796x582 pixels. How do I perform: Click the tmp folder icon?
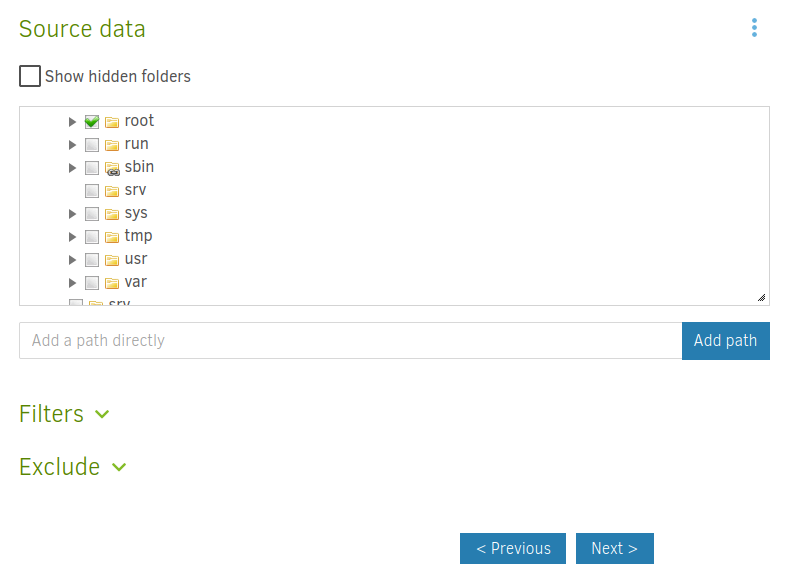[x=112, y=237]
